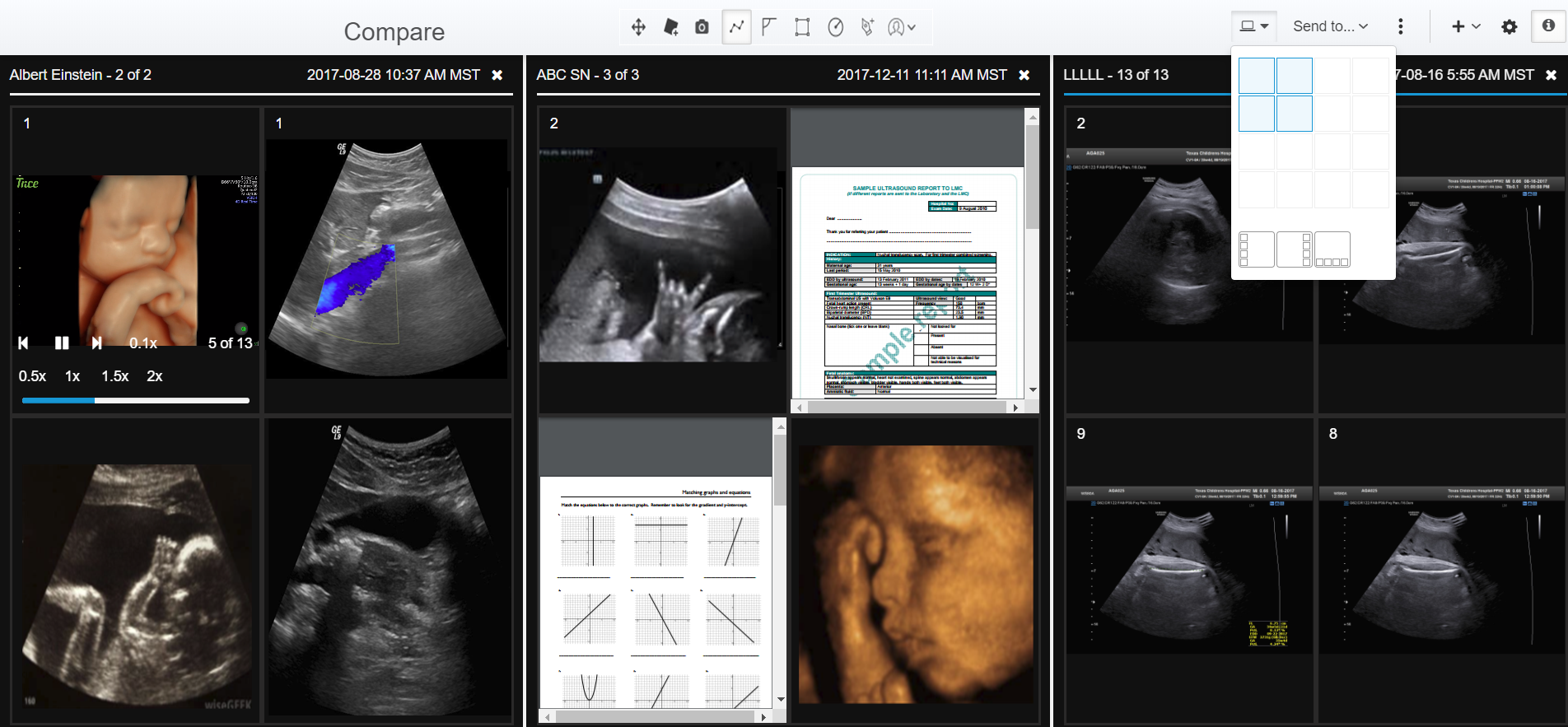Image resolution: width=1568 pixels, height=727 pixels.
Task: Click left arrow on ultrasound report horizontal scrollbar
Action: 799,407
